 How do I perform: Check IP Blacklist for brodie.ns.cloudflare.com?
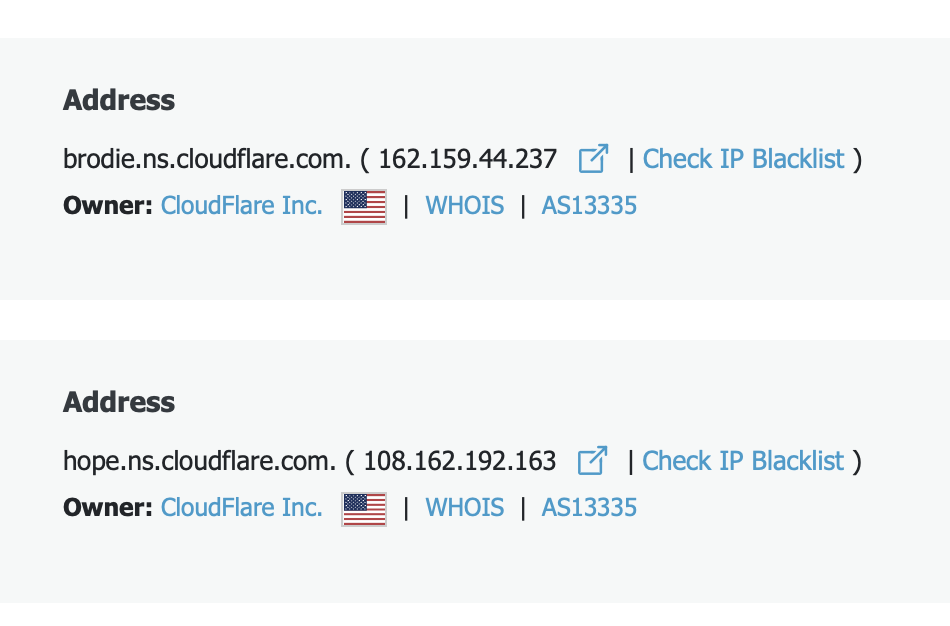coord(743,159)
